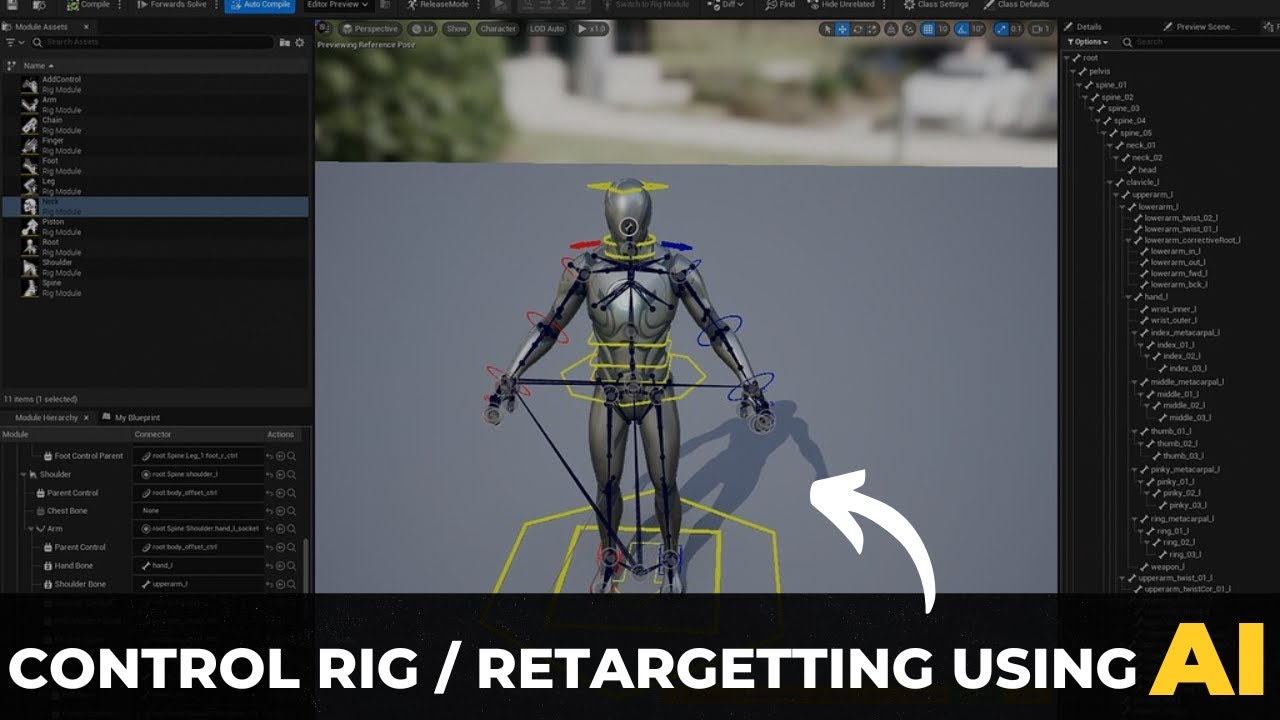This screenshot has width=1280, height=720.
Task: Click hand_l connector value
Action: 200,566
